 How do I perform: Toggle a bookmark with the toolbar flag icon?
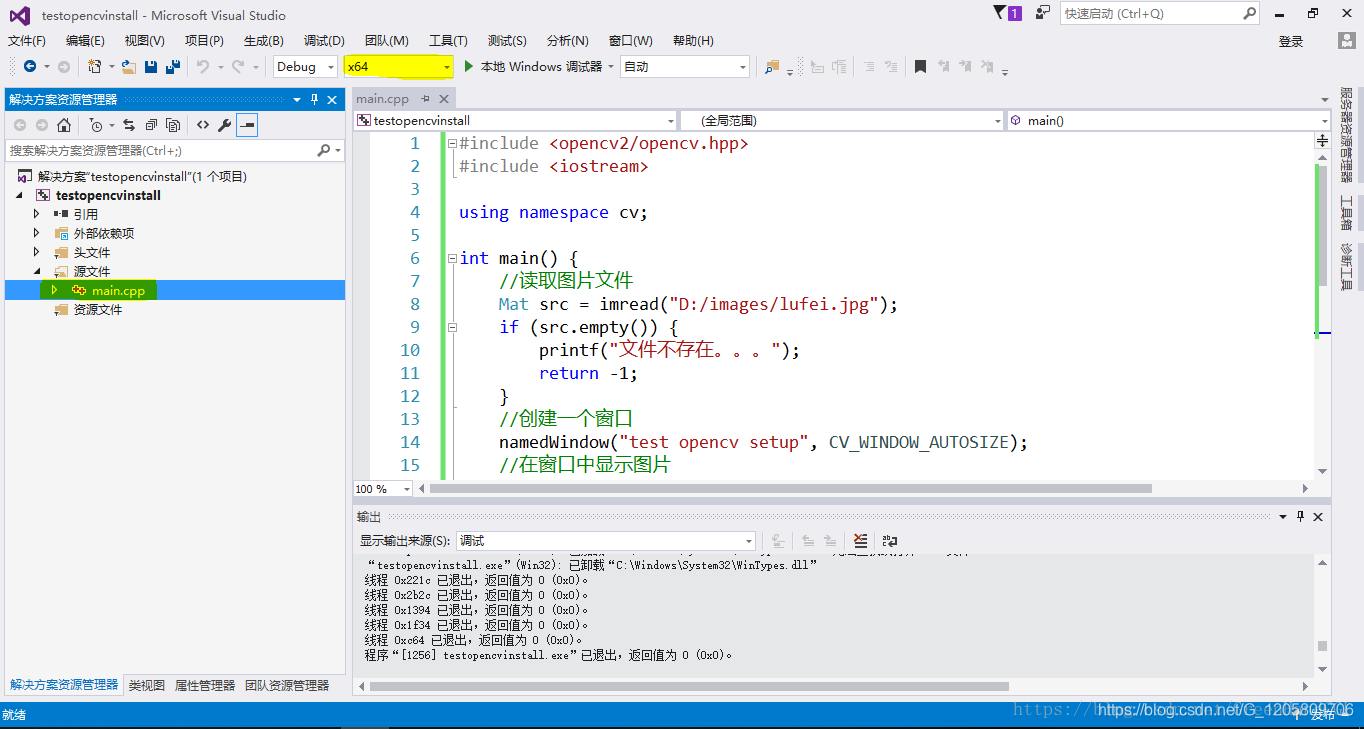920,67
